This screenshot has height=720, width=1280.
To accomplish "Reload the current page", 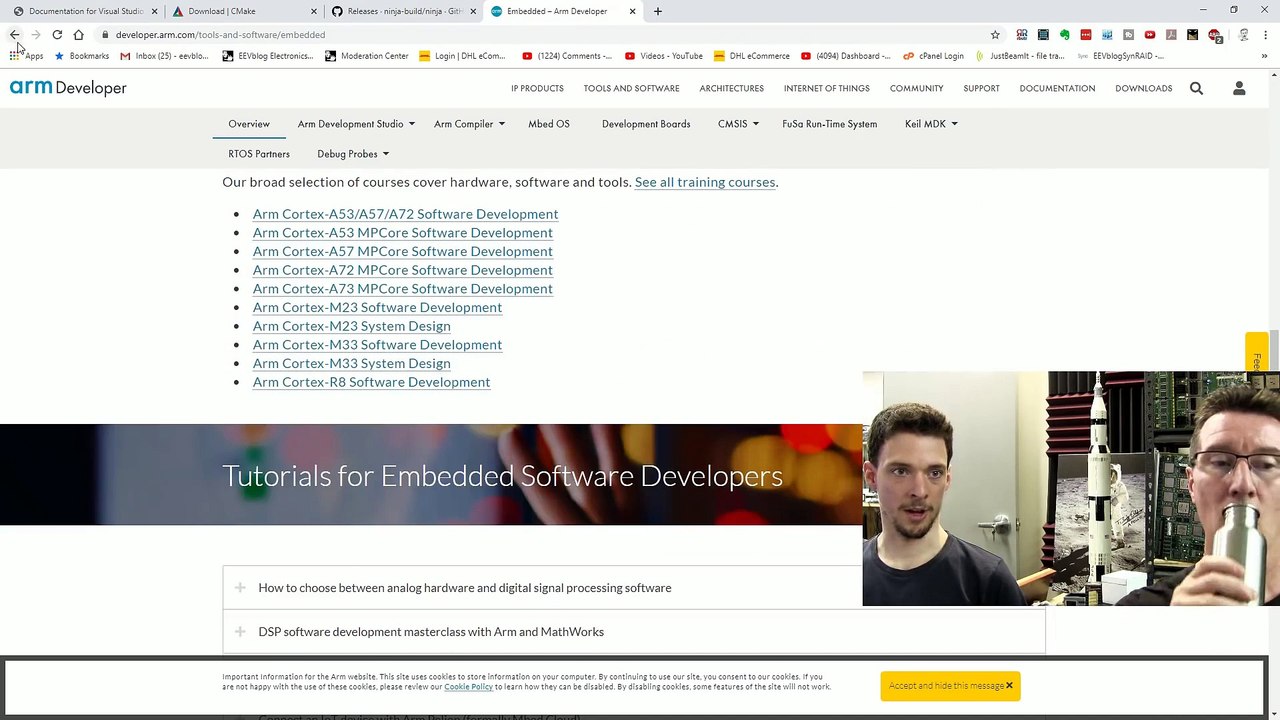I will coord(57,35).
